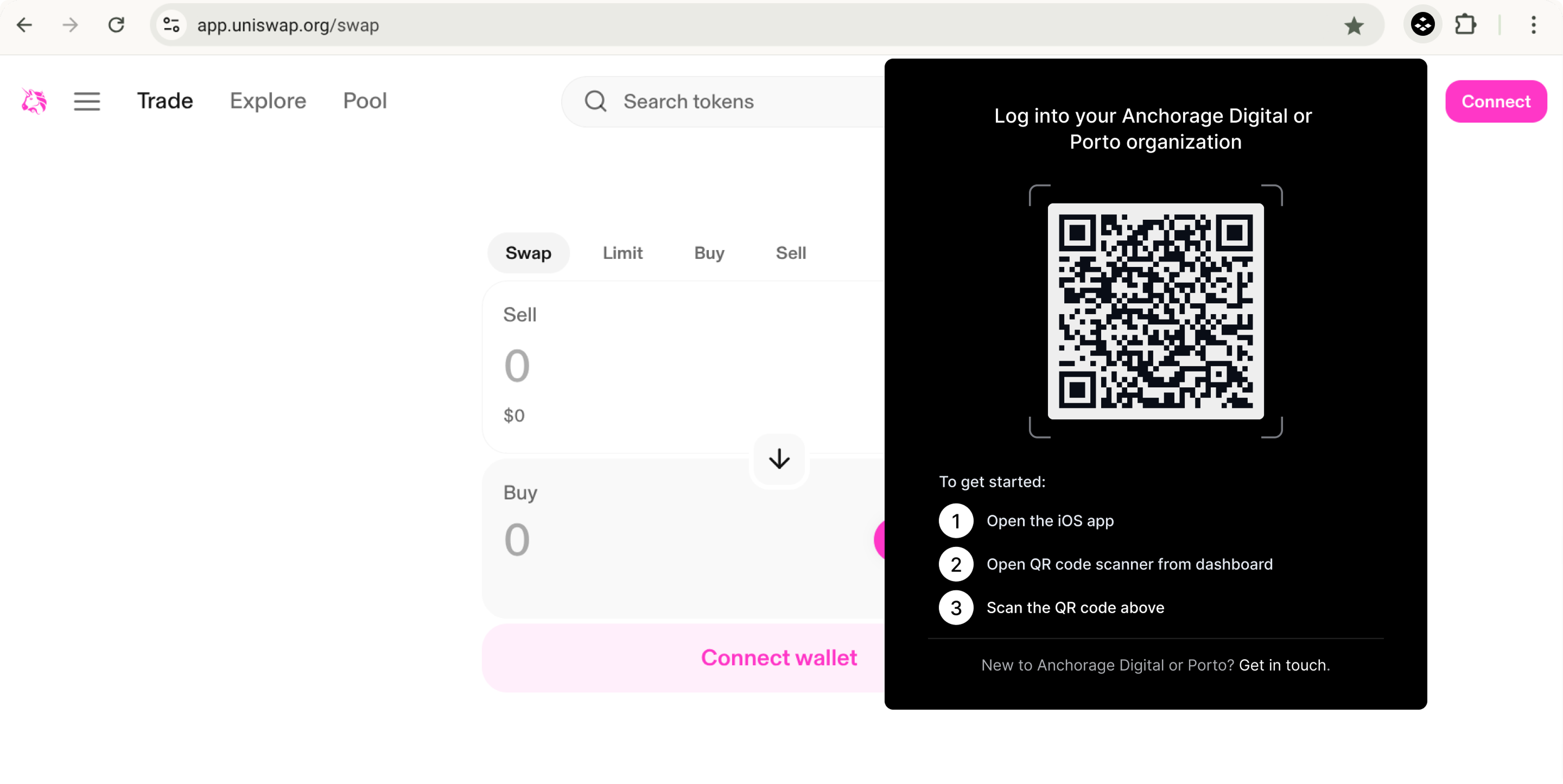Click the swap direction down arrow
The width and height of the screenshot is (1563, 784).
pyautogui.click(x=779, y=459)
